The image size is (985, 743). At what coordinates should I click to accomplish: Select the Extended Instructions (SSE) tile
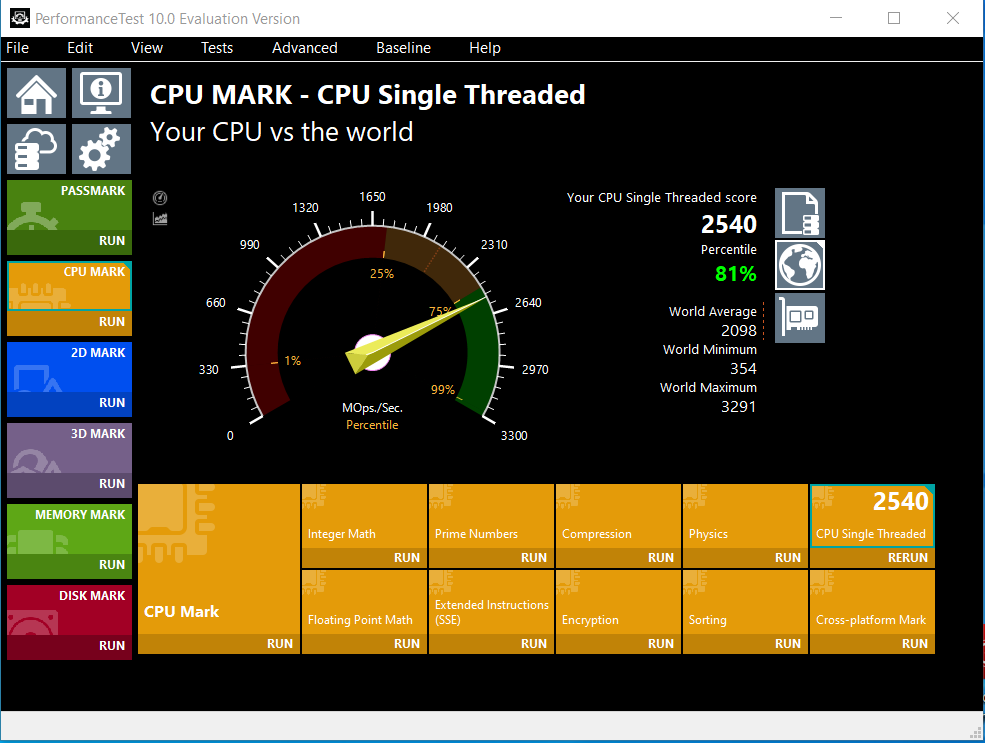[491, 602]
